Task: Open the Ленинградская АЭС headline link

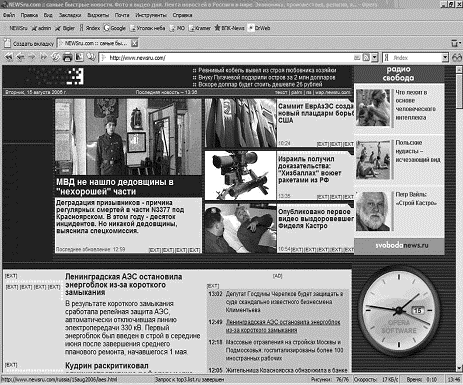Action: click(124, 284)
